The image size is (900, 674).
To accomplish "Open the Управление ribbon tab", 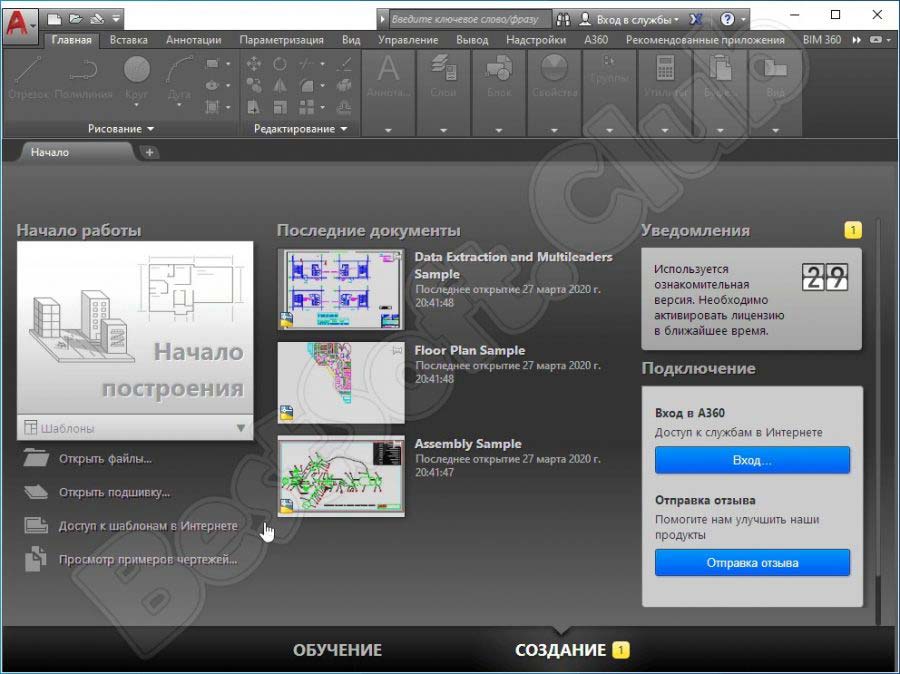I will click(408, 40).
